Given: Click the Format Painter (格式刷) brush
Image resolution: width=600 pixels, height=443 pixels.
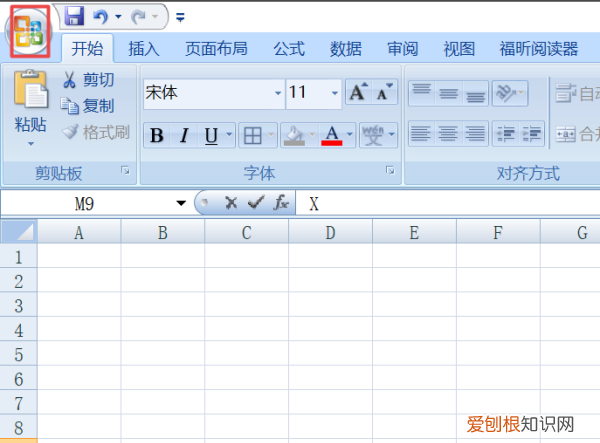Looking at the screenshot, I should [70, 132].
